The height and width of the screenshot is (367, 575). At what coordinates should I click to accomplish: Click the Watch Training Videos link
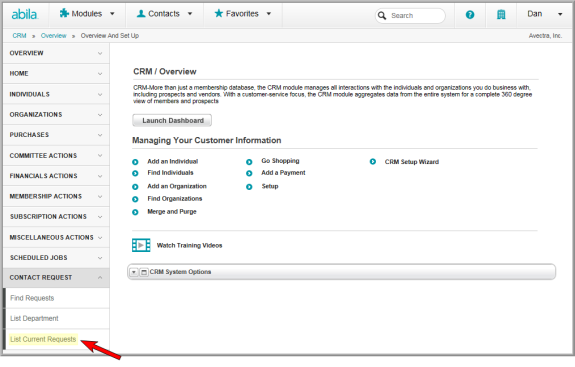point(190,245)
